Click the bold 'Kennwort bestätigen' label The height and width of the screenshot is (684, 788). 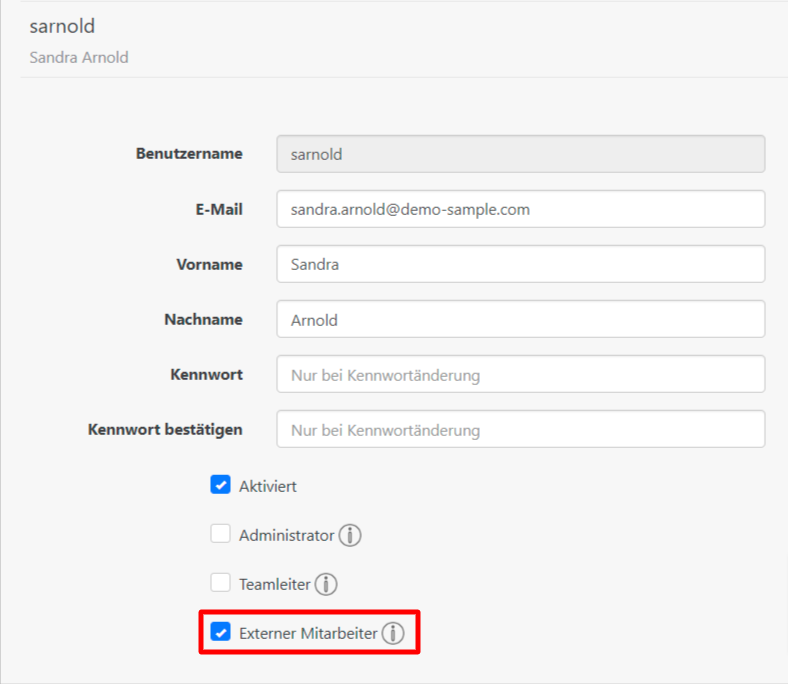pyautogui.click(x=165, y=429)
